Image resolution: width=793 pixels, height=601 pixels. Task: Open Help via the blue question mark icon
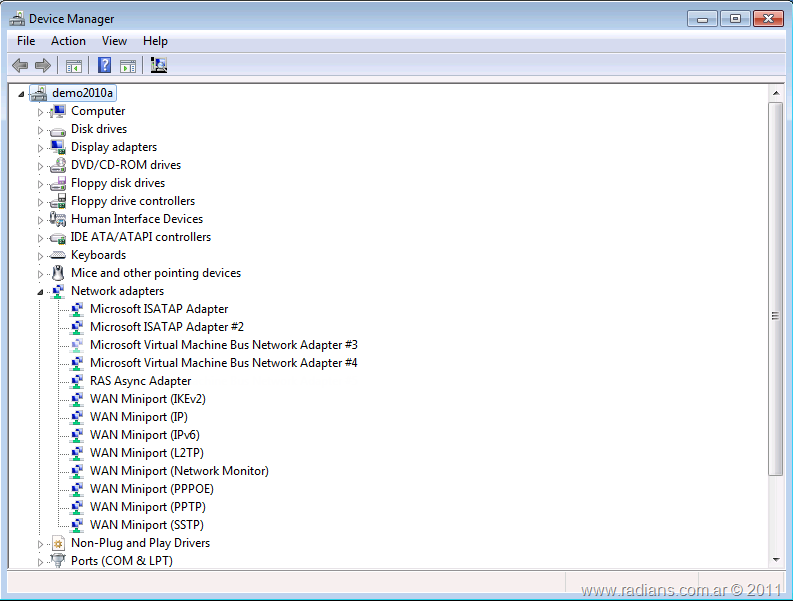tap(104, 66)
